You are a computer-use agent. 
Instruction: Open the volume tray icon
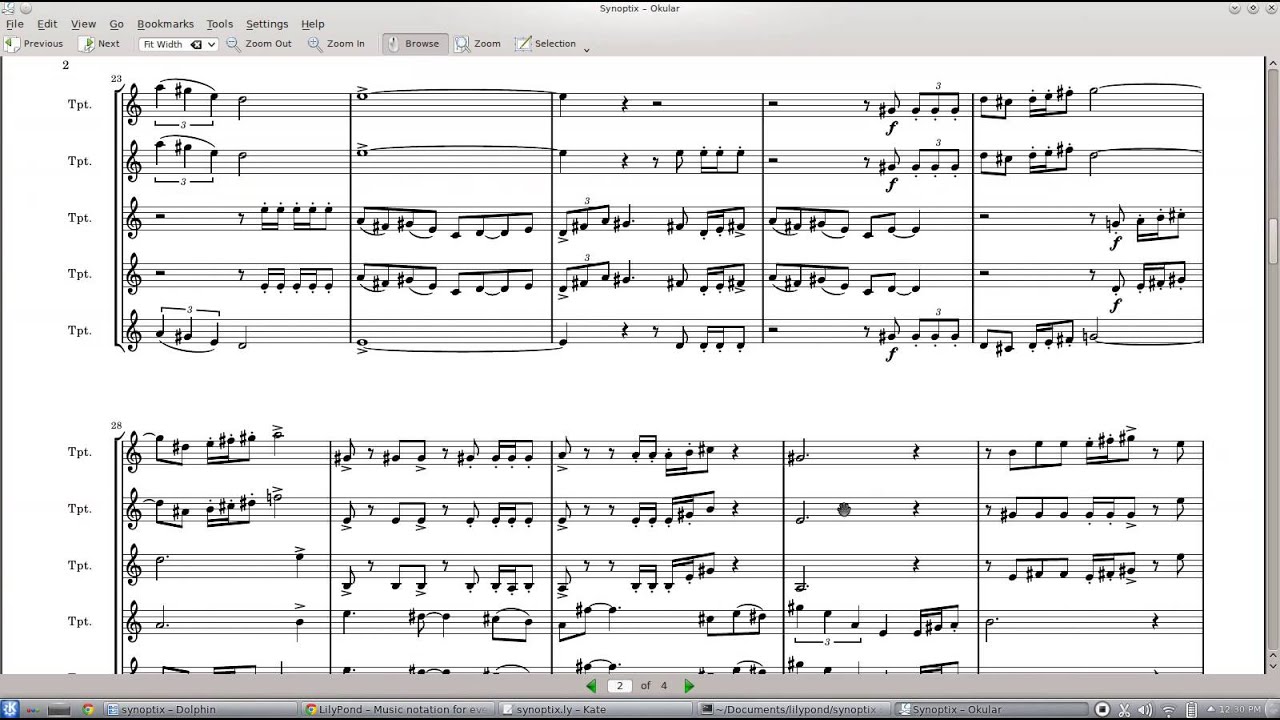tap(1146, 709)
